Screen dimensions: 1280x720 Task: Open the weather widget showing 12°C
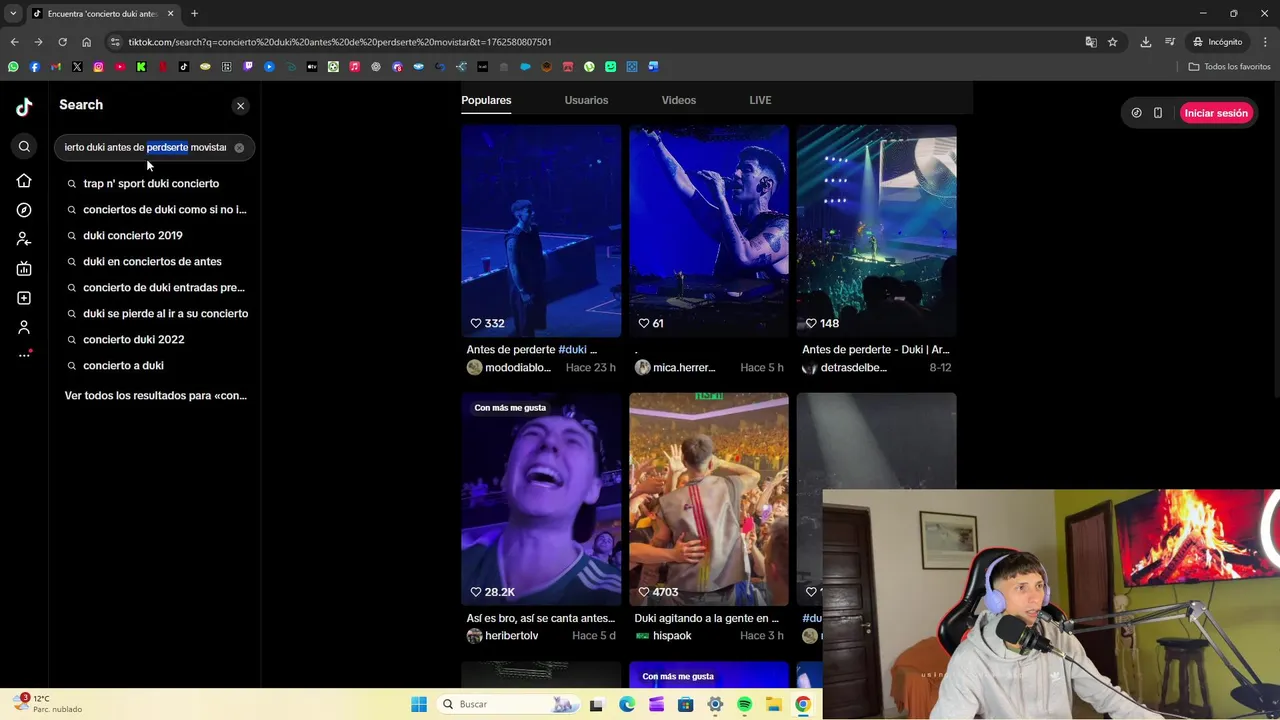[48, 704]
